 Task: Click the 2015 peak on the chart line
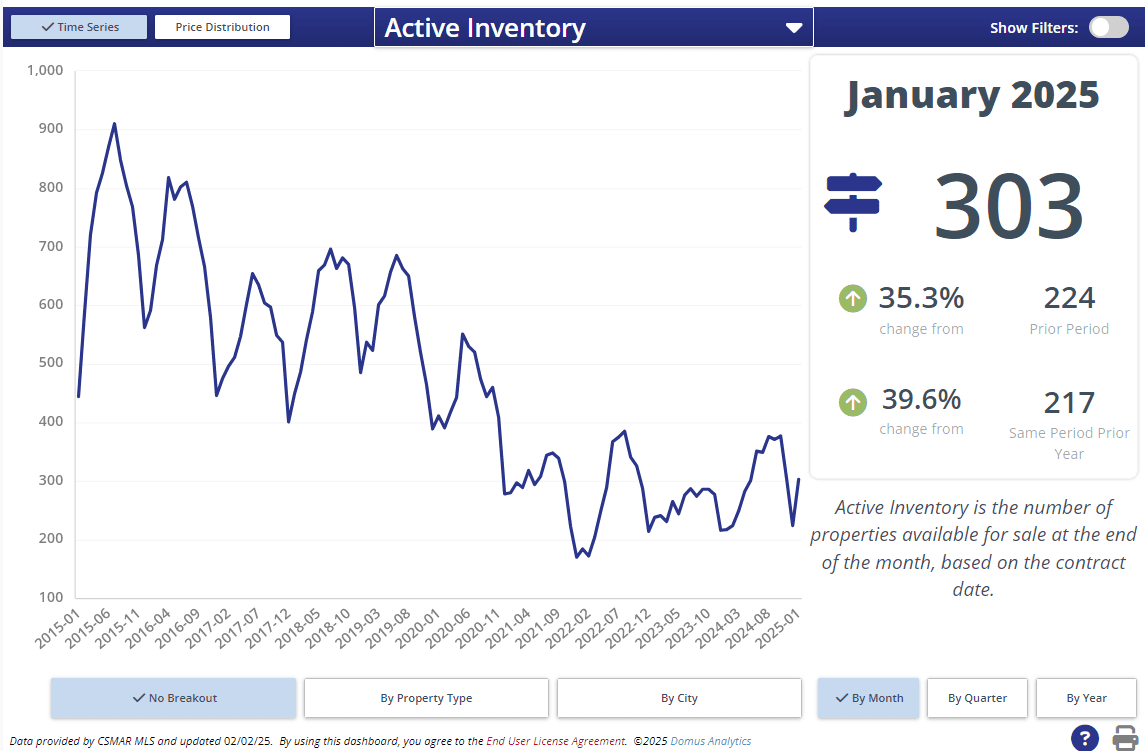click(x=114, y=124)
